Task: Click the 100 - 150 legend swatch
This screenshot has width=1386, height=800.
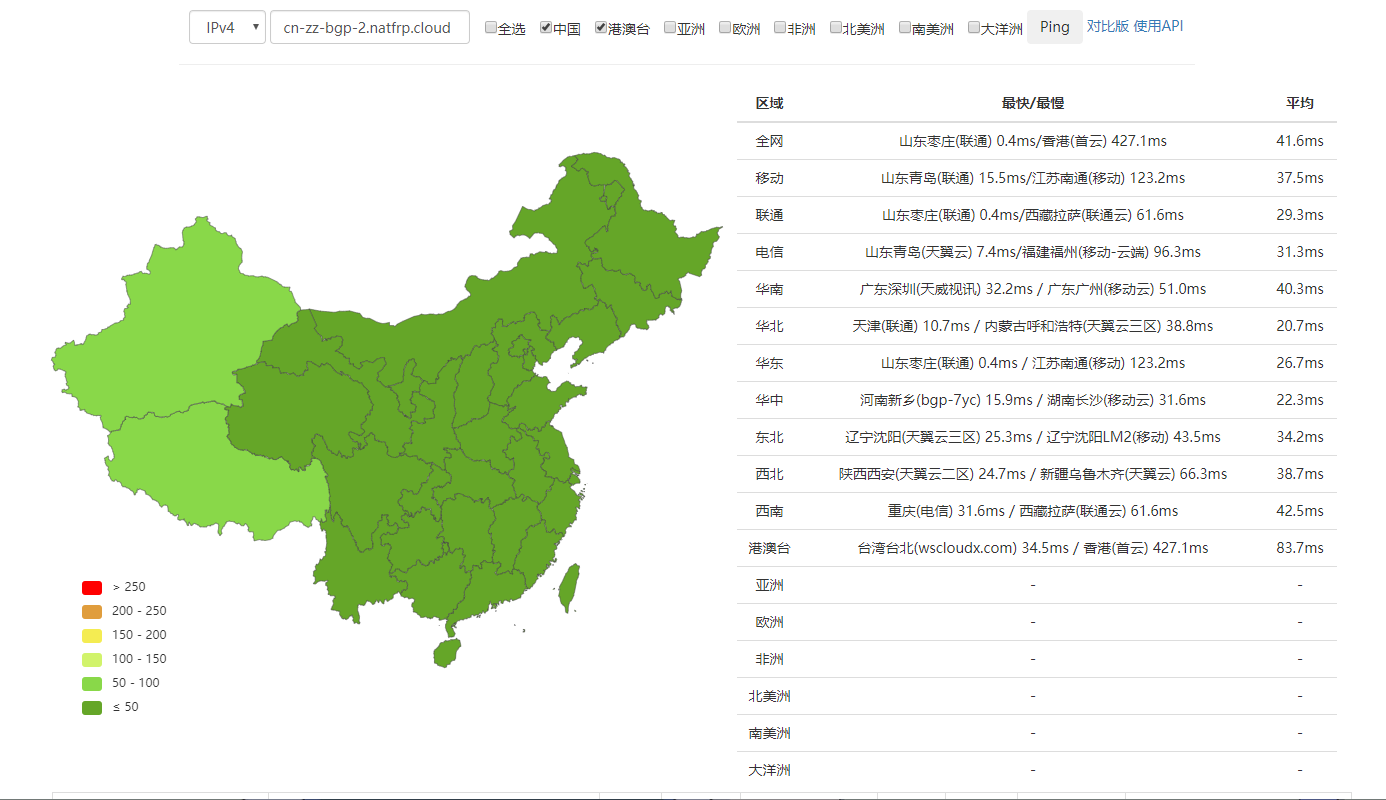Action: pos(92,659)
